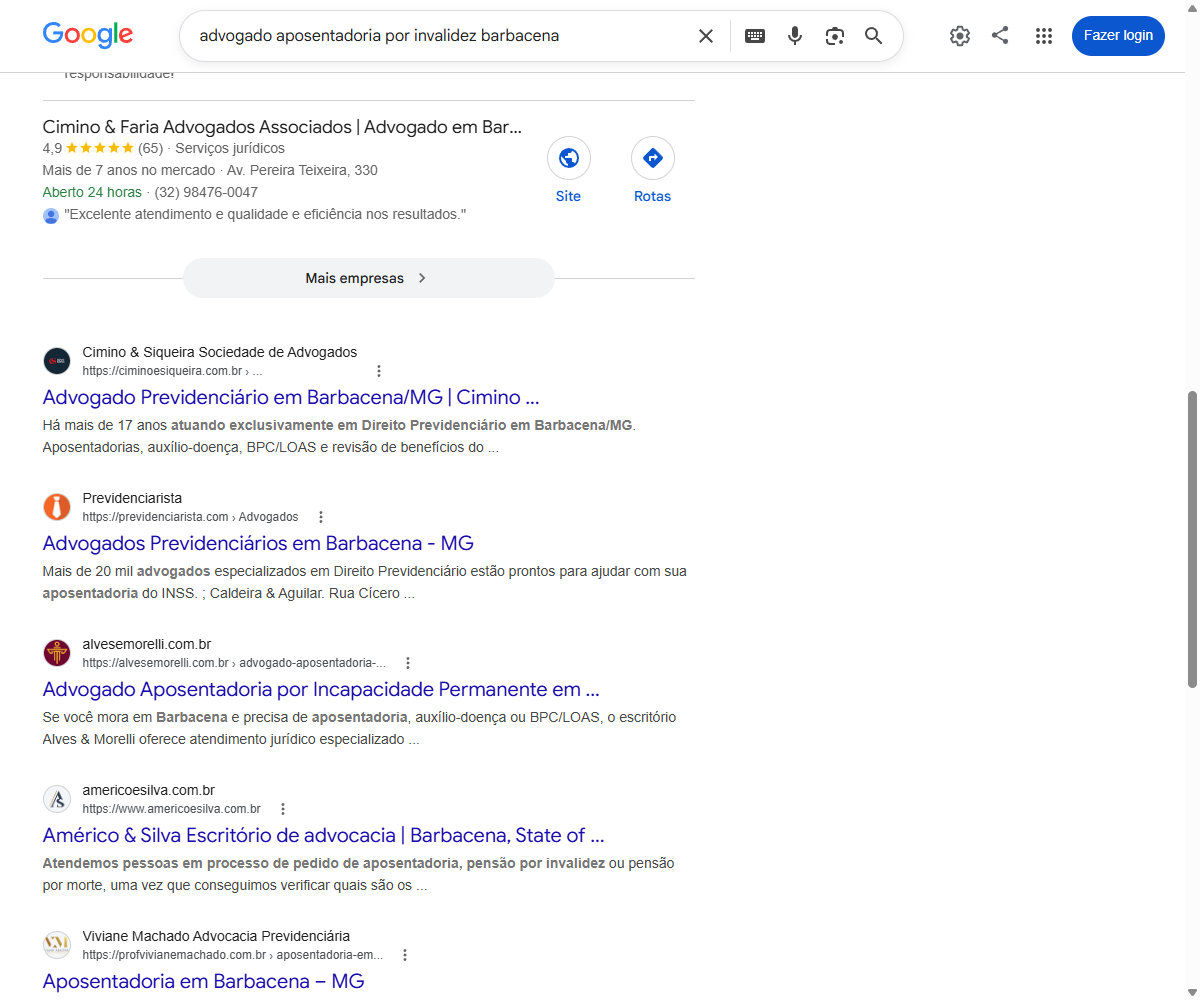Open Advogado Aposentadoria por Incapacidade Permanente link
The width and height of the screenshot is (1200, 1000).
[321, 689]
